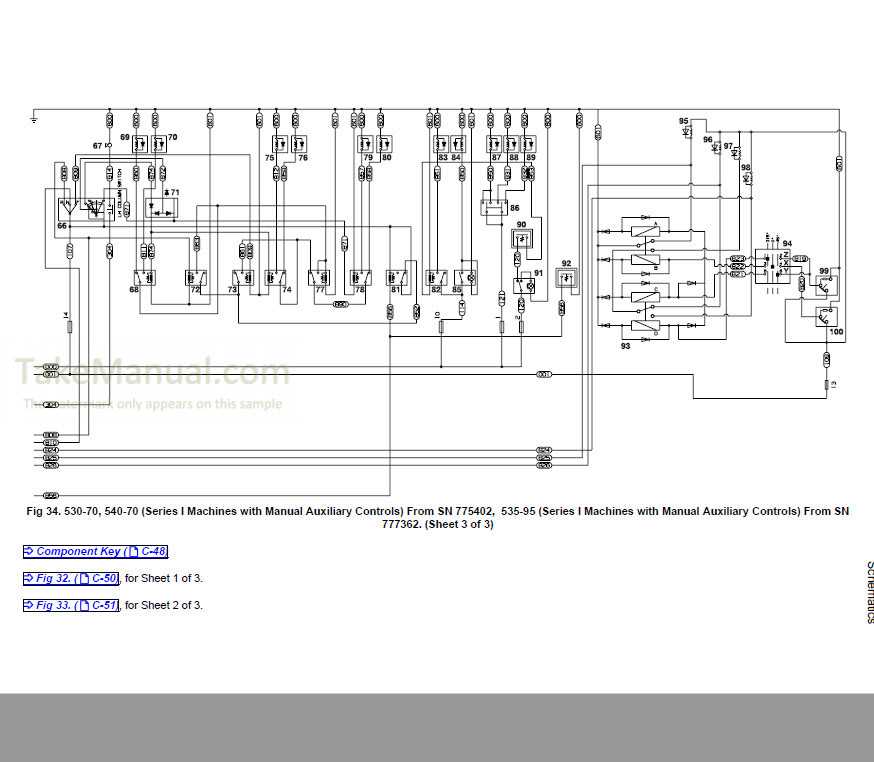This screenshot has width=874, height=762.
Task: Click component label 81 in schematic
Action: point(395,289)
